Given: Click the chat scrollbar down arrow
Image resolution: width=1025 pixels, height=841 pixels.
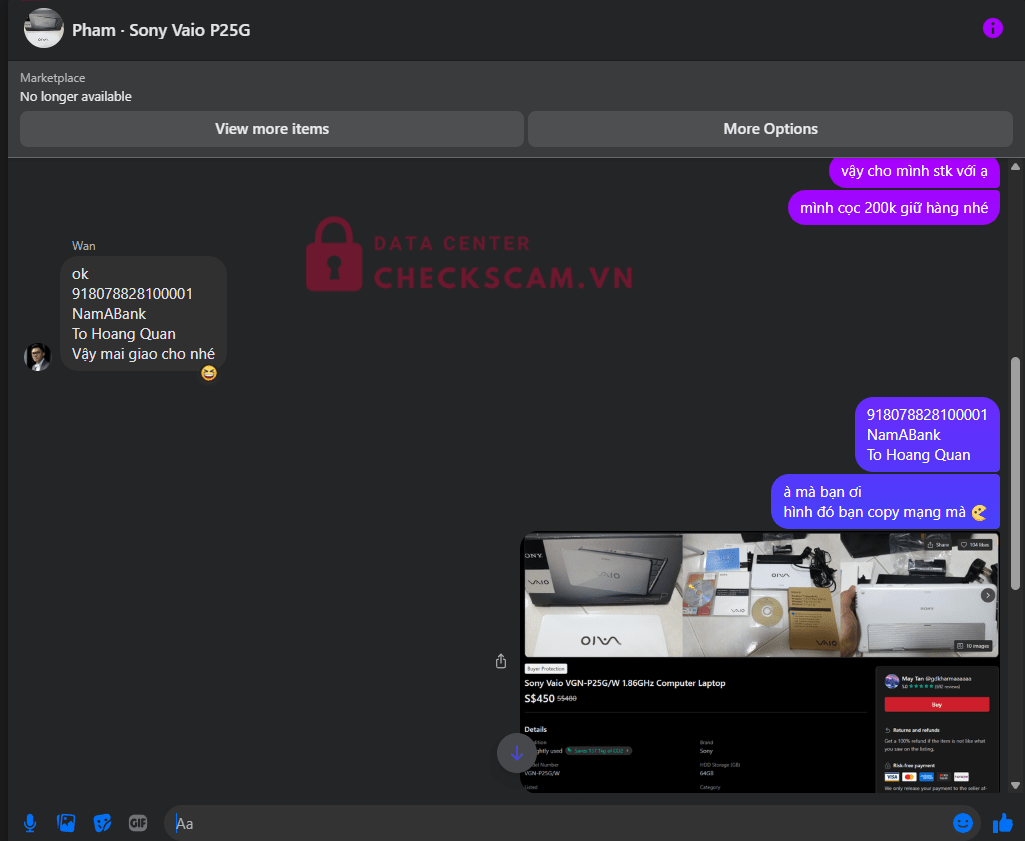Looking at the screenshot, I should [1015, 785].
